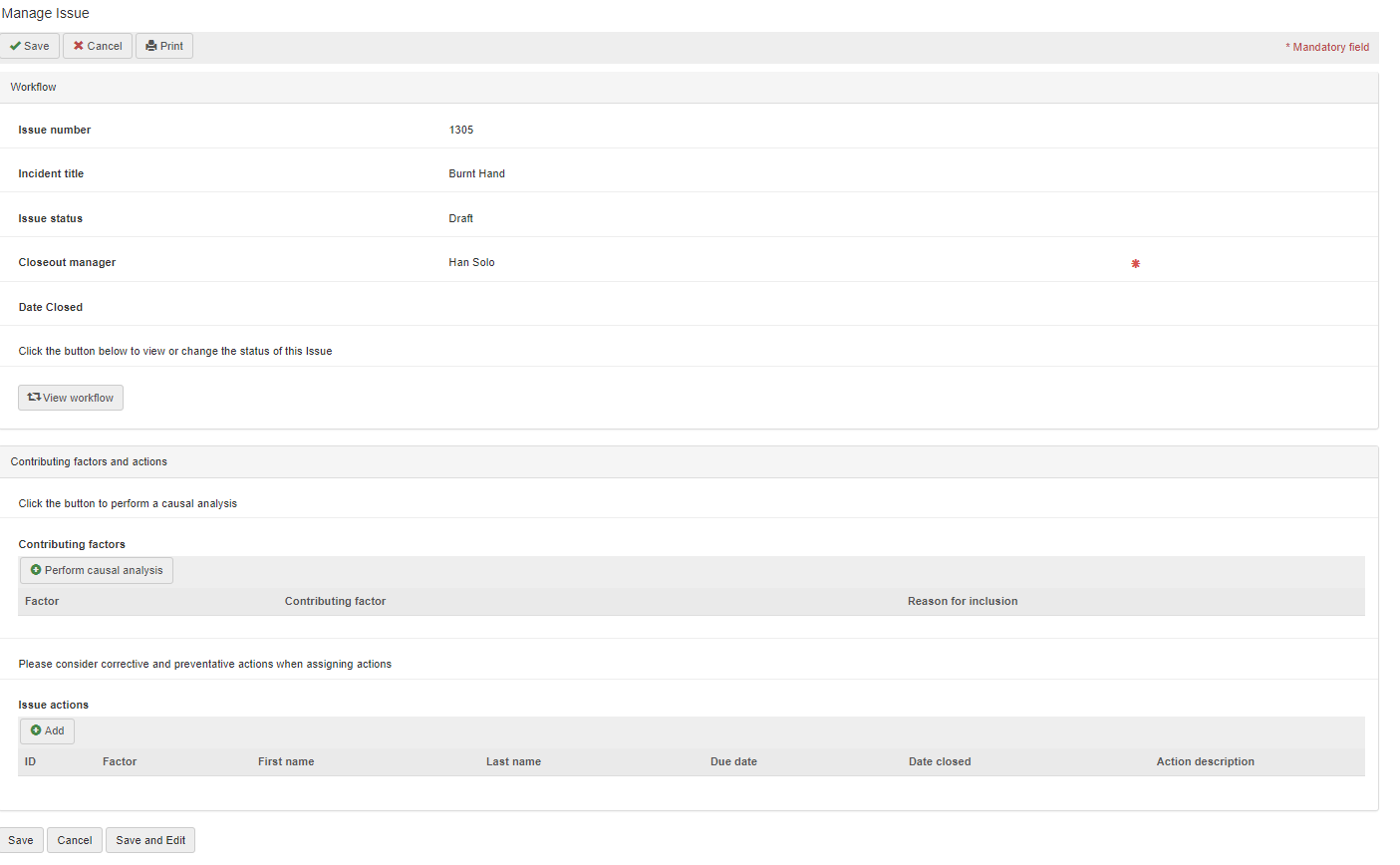Sort by Reason for inclusion column

[962, 602]
